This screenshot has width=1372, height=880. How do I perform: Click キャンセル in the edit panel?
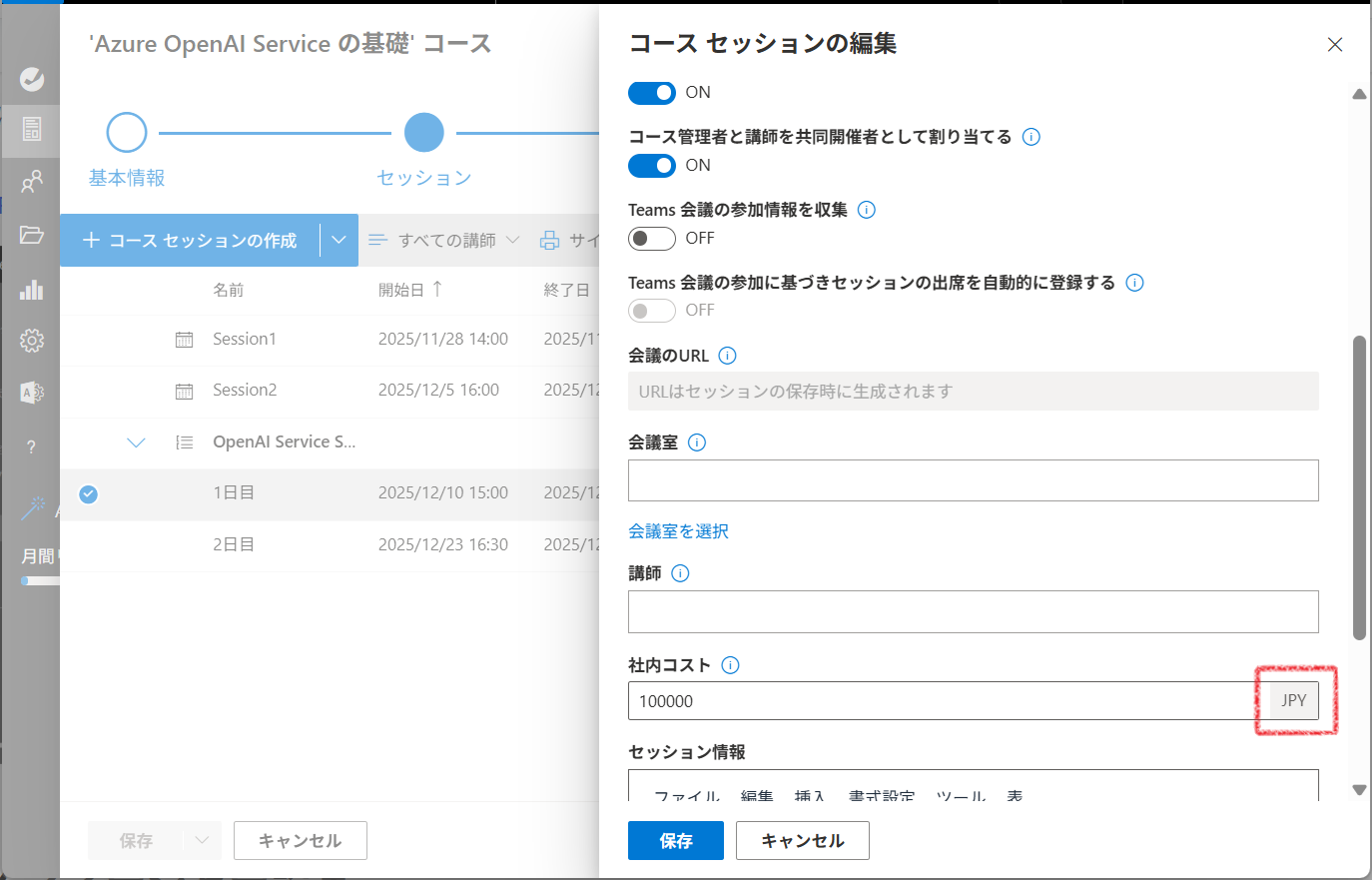tap(803, 841)
